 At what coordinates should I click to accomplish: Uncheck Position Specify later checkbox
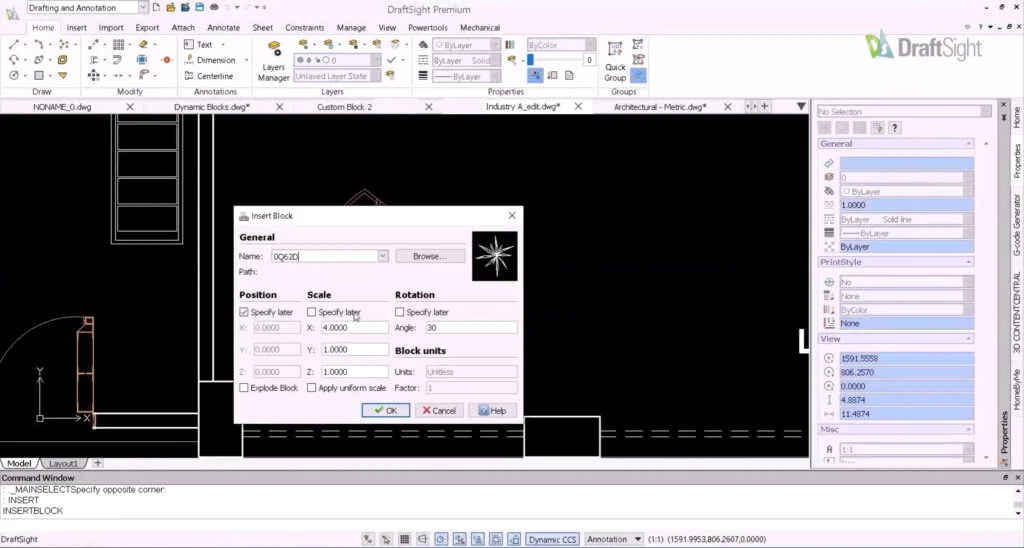244,312
